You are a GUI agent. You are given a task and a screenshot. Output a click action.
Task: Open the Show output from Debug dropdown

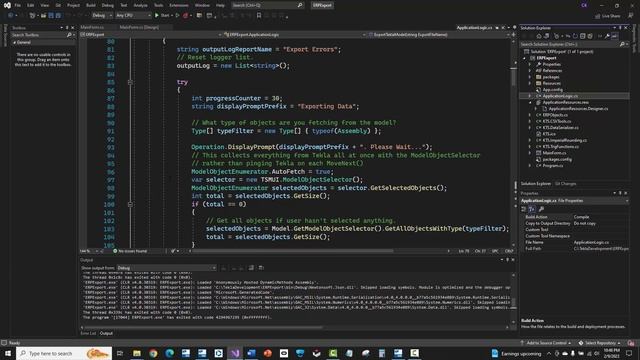click(167, 268)
